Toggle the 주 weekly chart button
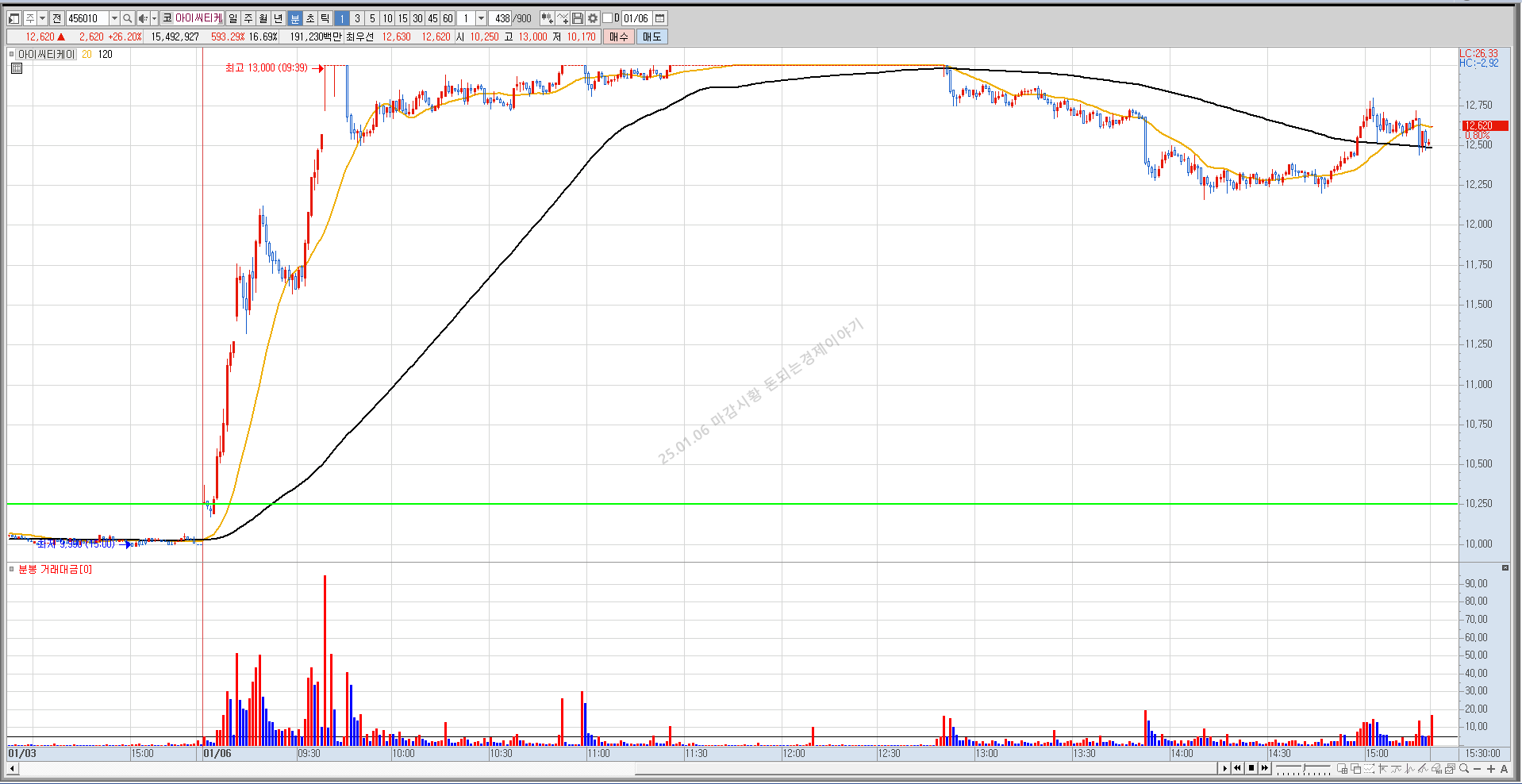The image size is (1522, 784). click(248, 18)
